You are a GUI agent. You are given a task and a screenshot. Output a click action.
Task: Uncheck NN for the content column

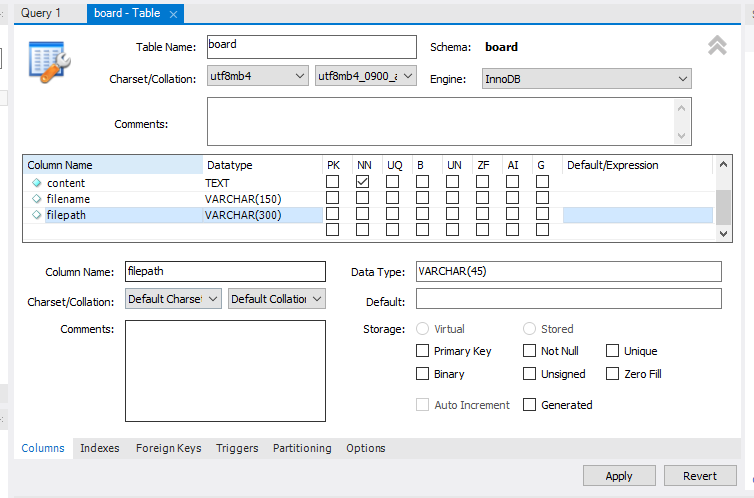[x=363, y=182]
